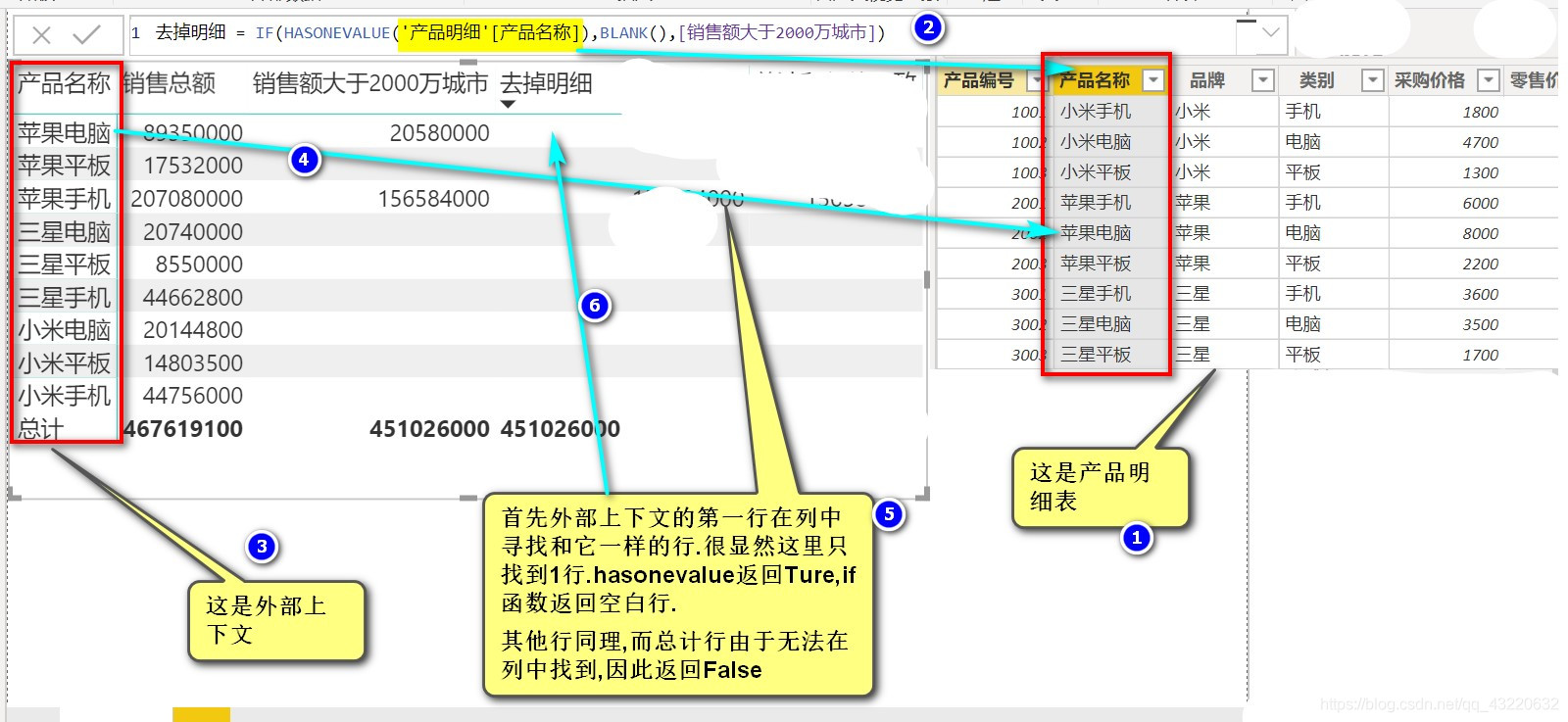Image resolution: width=1568 pixels, height=722 pixels.
Task: Toggle the sort arrow under 去掉明细 header
Action: tap(508, 104)
